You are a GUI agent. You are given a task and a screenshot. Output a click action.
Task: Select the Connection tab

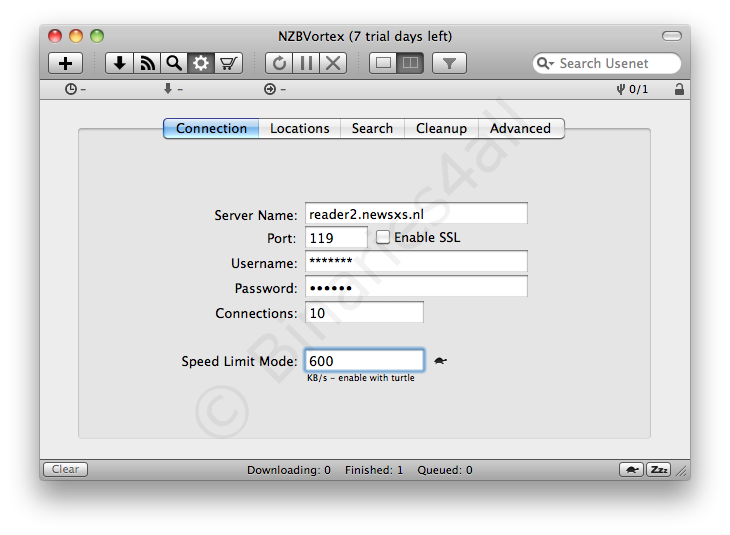click(211, 129)
